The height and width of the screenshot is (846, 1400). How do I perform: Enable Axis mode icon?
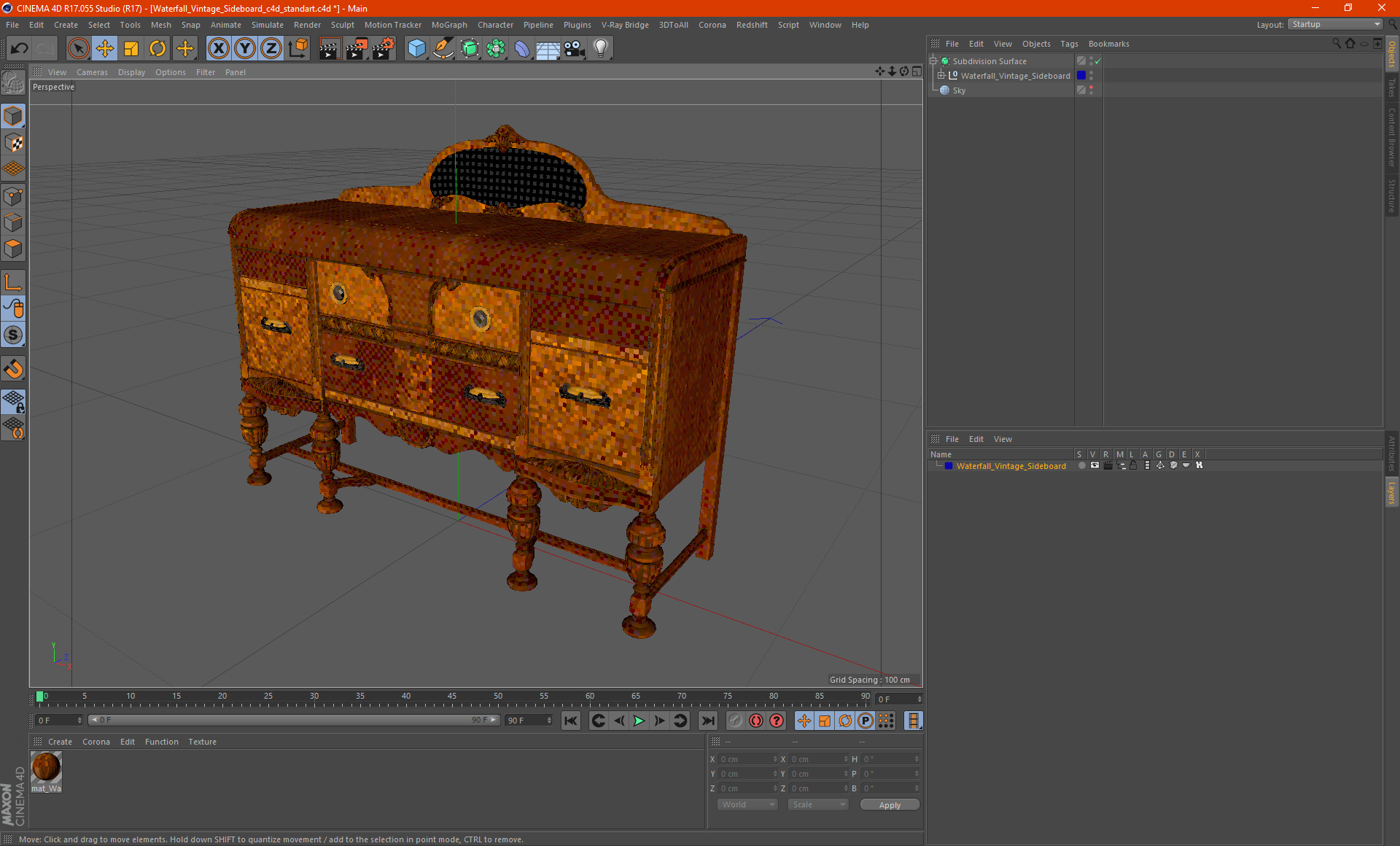click(13, 282)
